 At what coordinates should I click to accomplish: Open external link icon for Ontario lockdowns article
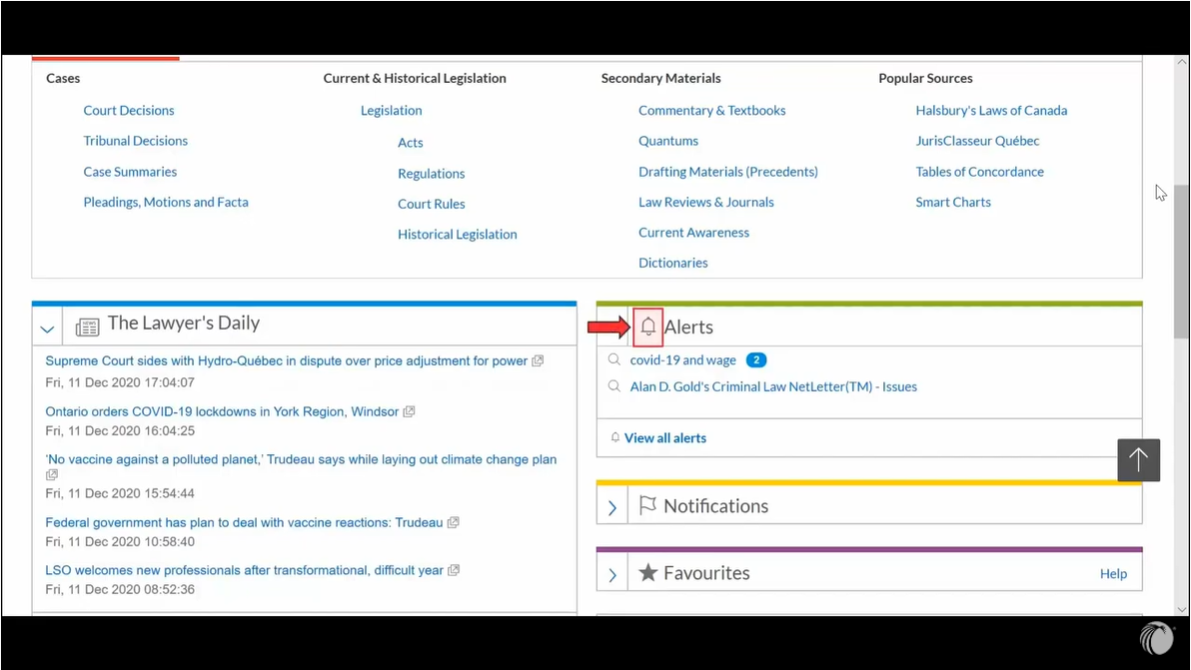coord(409,412)
